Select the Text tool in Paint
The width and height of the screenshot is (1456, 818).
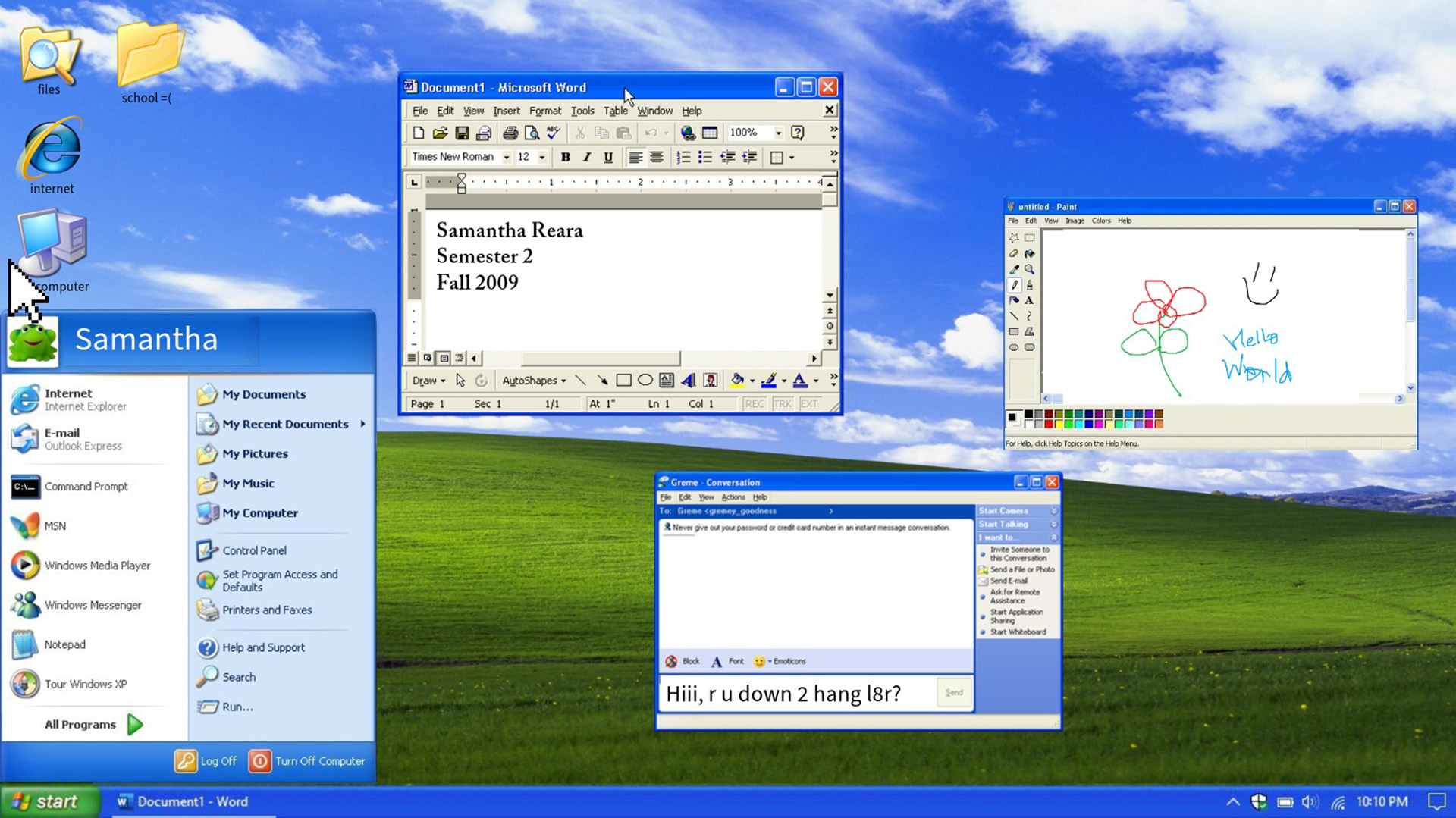(1029, 300)
